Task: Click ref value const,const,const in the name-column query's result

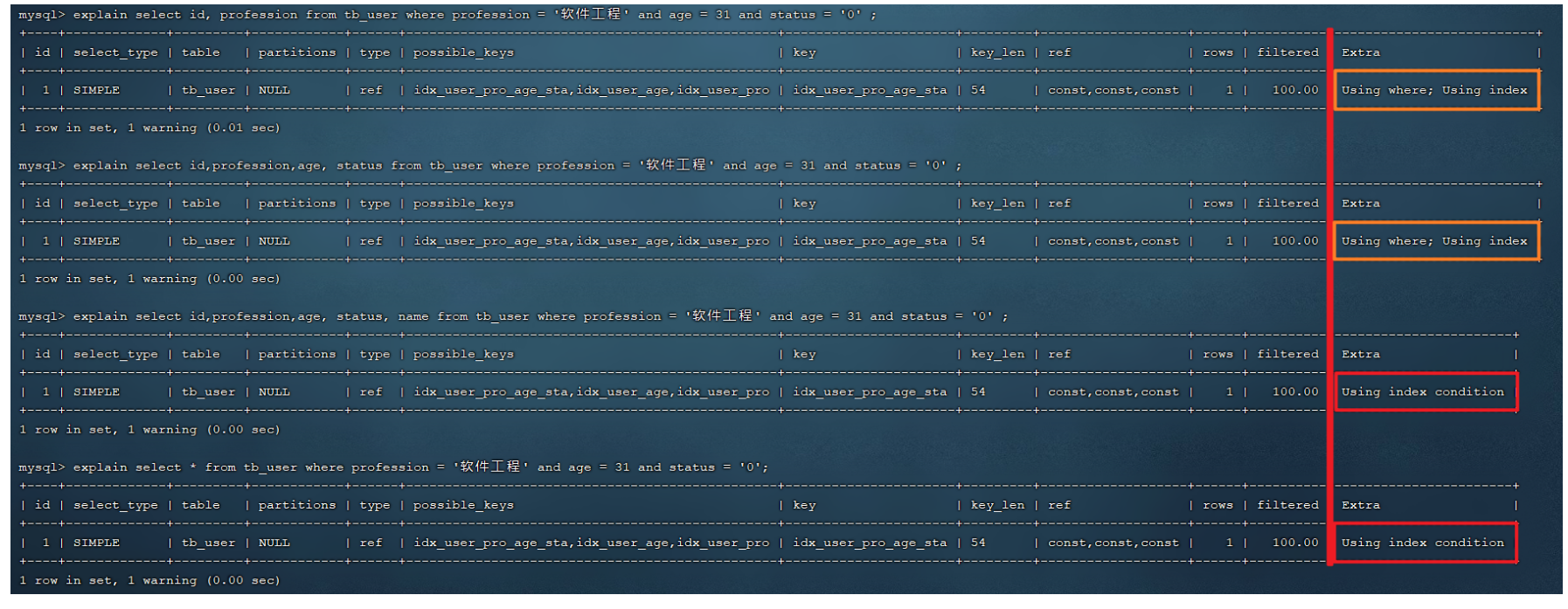Action: pyautogui.click(x=1114, y=392)
